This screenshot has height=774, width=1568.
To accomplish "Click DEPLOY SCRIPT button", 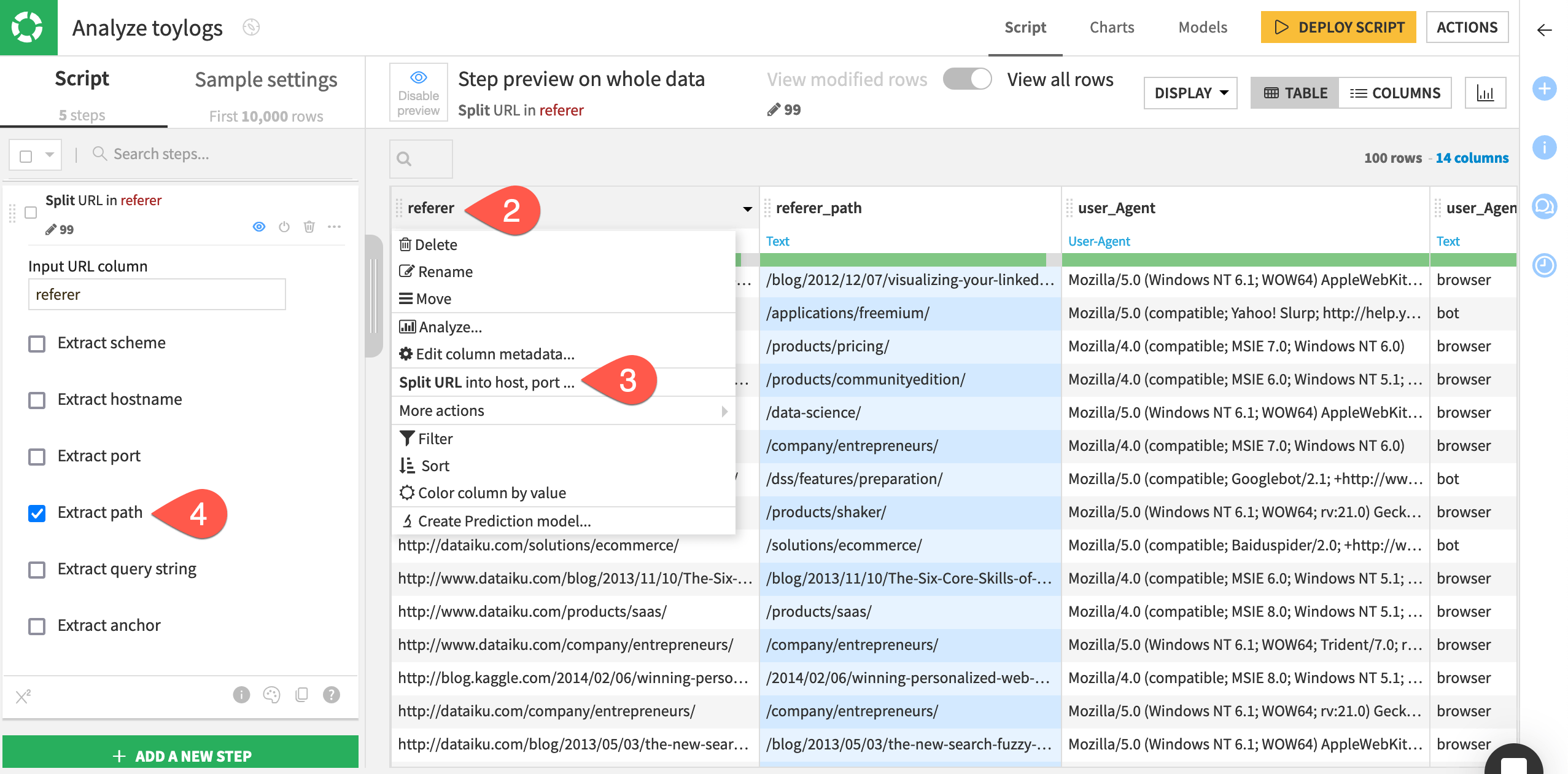I will [x=1338, y=27].
